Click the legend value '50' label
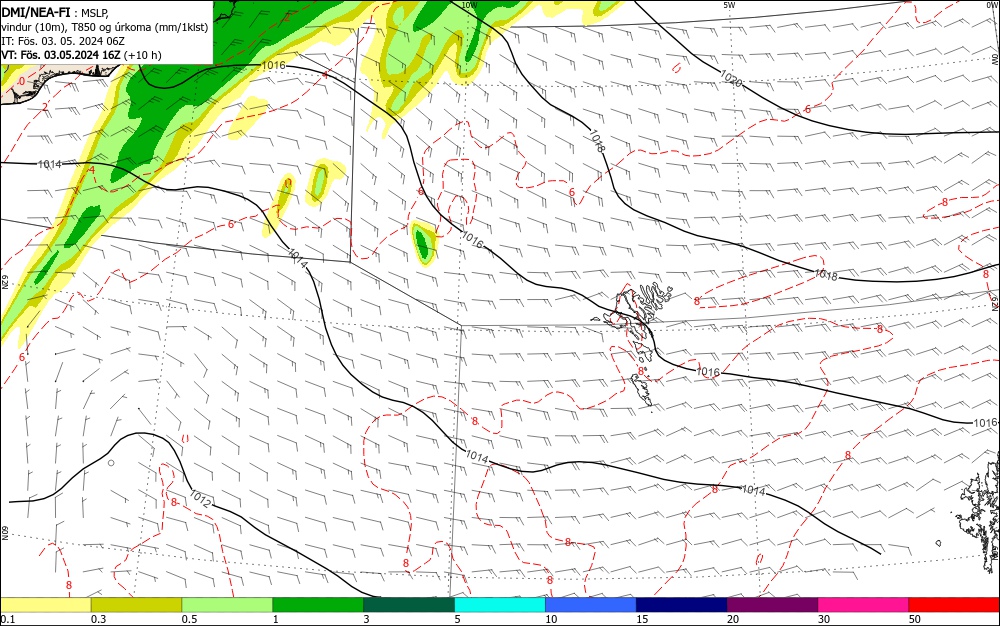This screenshot has width=1000, height=626. click(x=915, y=619)
